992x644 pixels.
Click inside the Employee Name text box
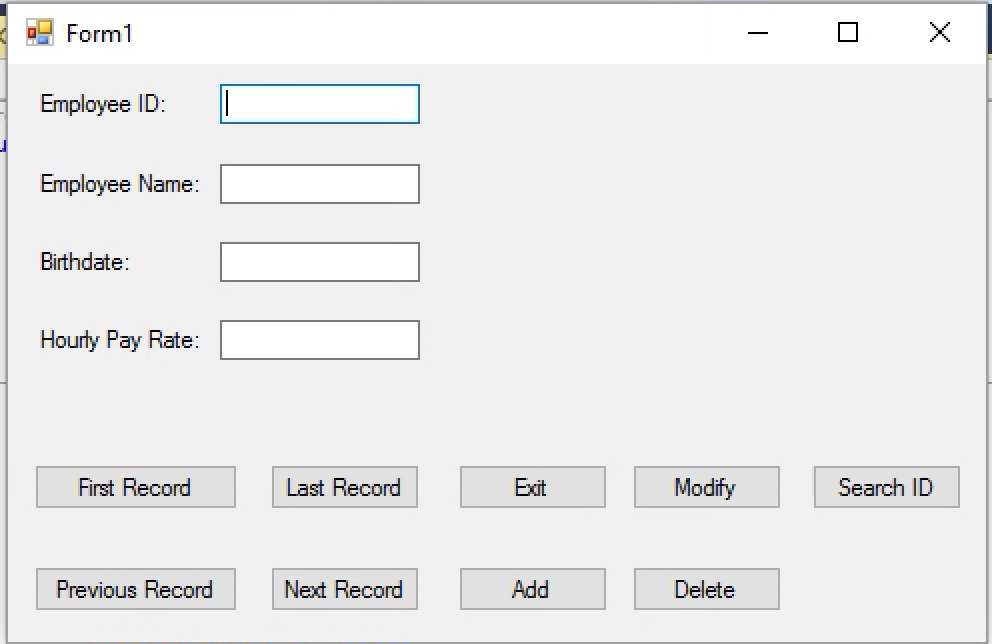[319, 183]
